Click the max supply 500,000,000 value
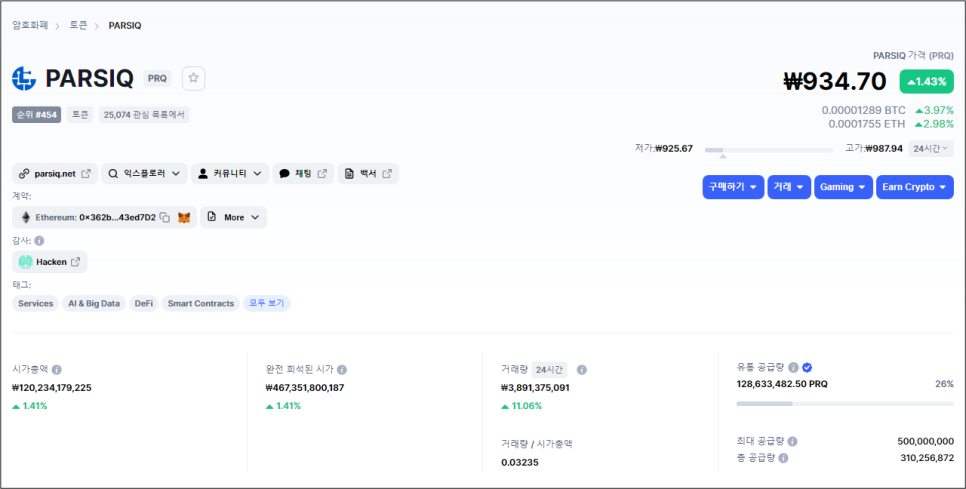Image resolution: width=966 pixels, height=489 pixels. (x=926, y=442)
